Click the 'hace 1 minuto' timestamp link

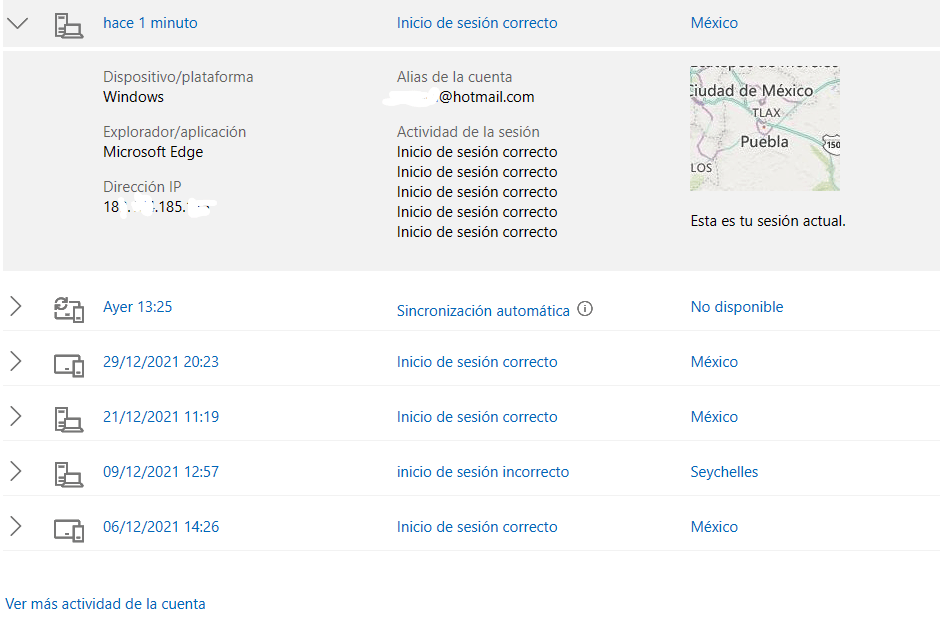[150, 23]
